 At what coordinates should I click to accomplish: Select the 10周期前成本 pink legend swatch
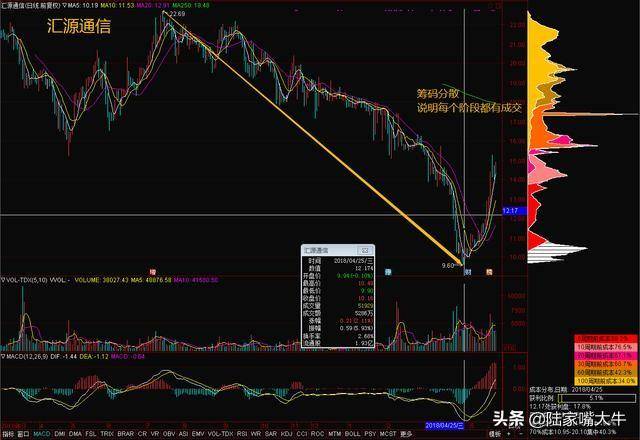[x=606, y=347]
